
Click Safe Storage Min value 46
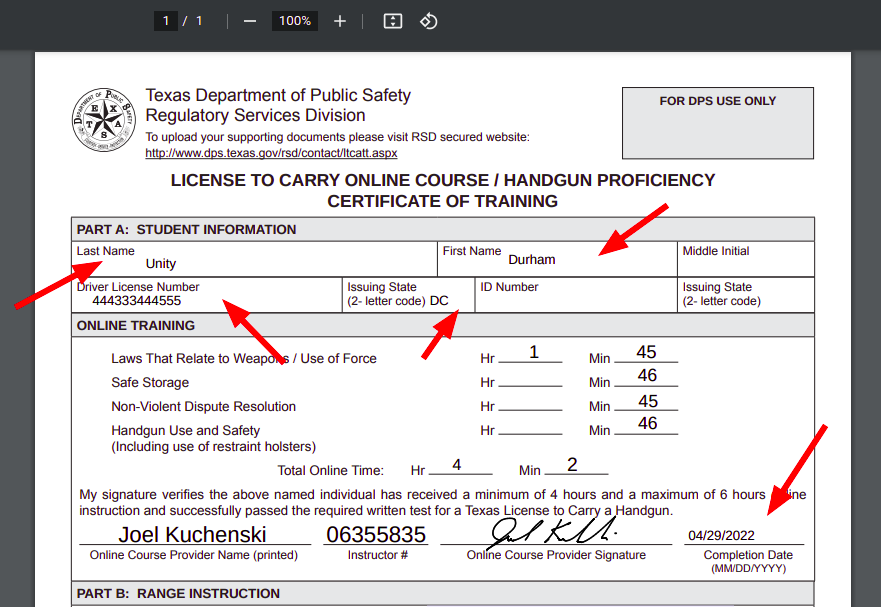click(x=647, y=375)
